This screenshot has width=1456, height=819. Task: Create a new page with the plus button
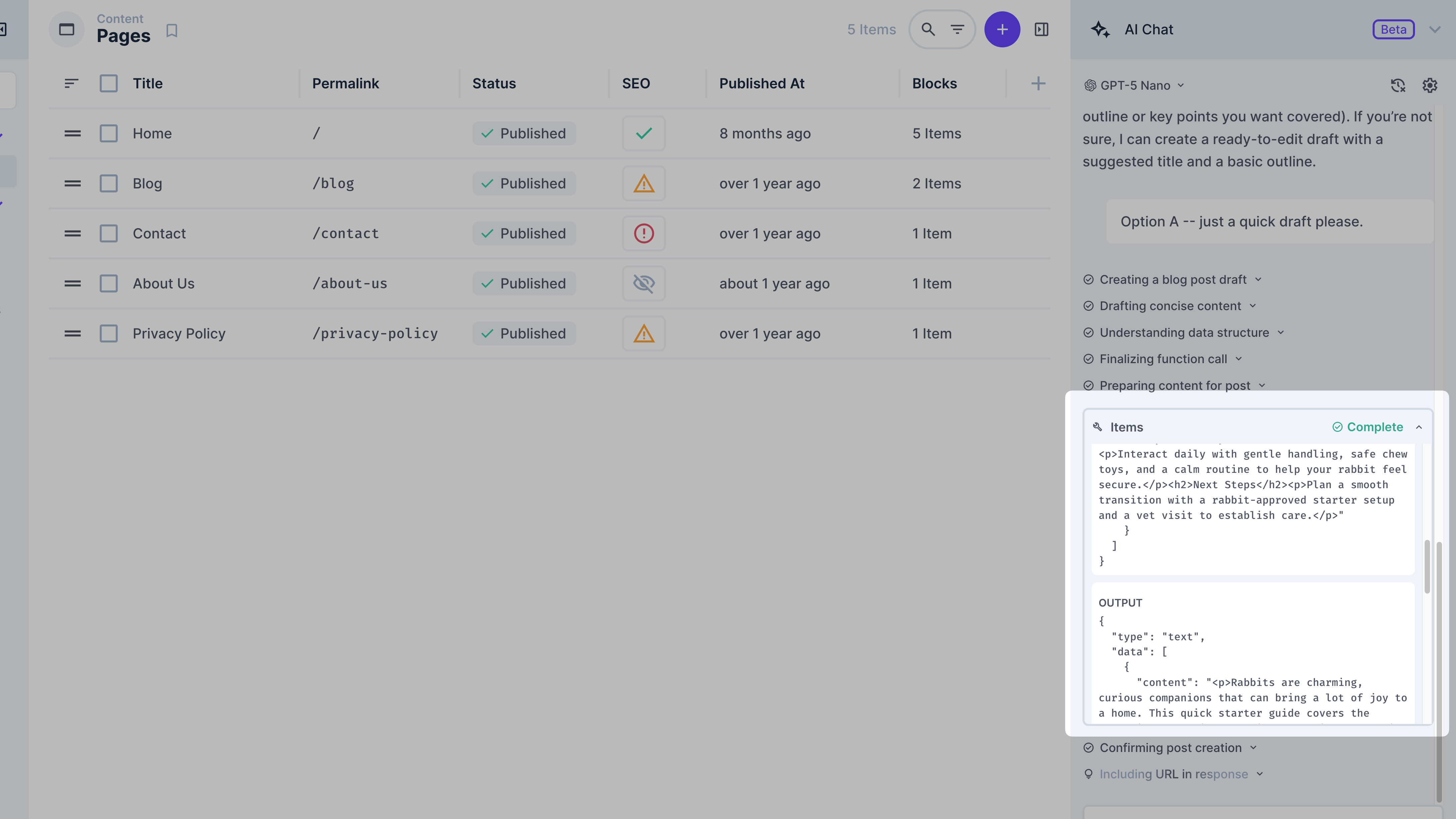(x=1002, y=29)
